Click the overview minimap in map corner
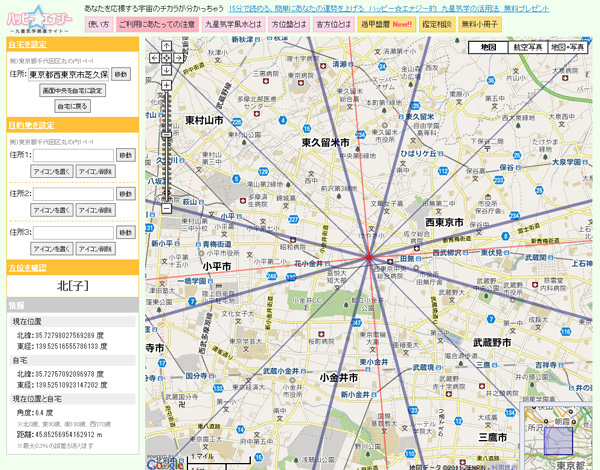The width and height of the screenshot is (600, 470). pyautogui.click(x=556, y=436)
